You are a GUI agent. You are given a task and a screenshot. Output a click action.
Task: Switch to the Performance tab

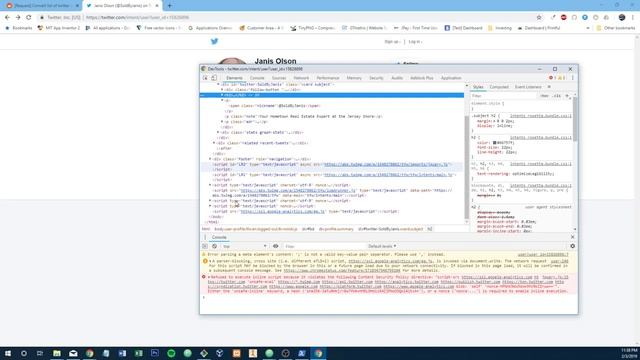(328, 78)
